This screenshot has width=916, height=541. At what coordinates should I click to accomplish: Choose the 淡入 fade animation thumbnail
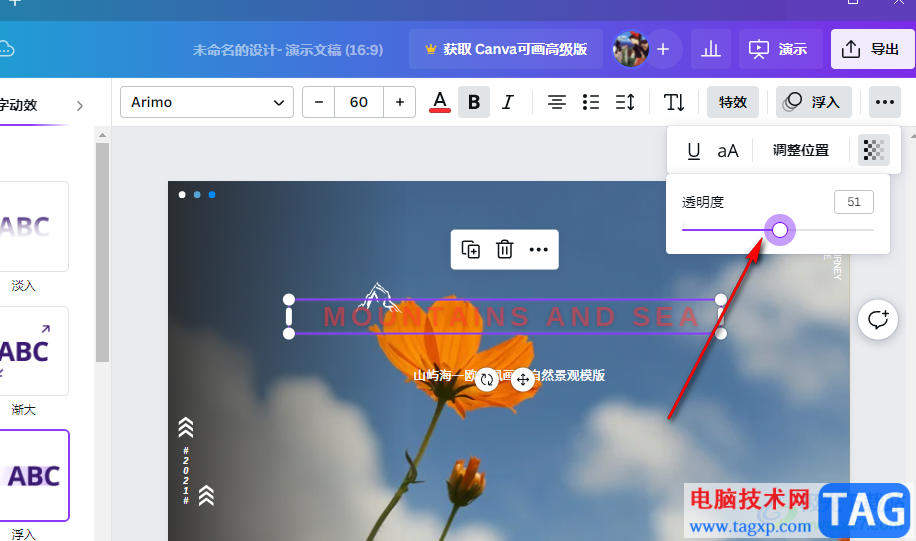pos(34,226)
